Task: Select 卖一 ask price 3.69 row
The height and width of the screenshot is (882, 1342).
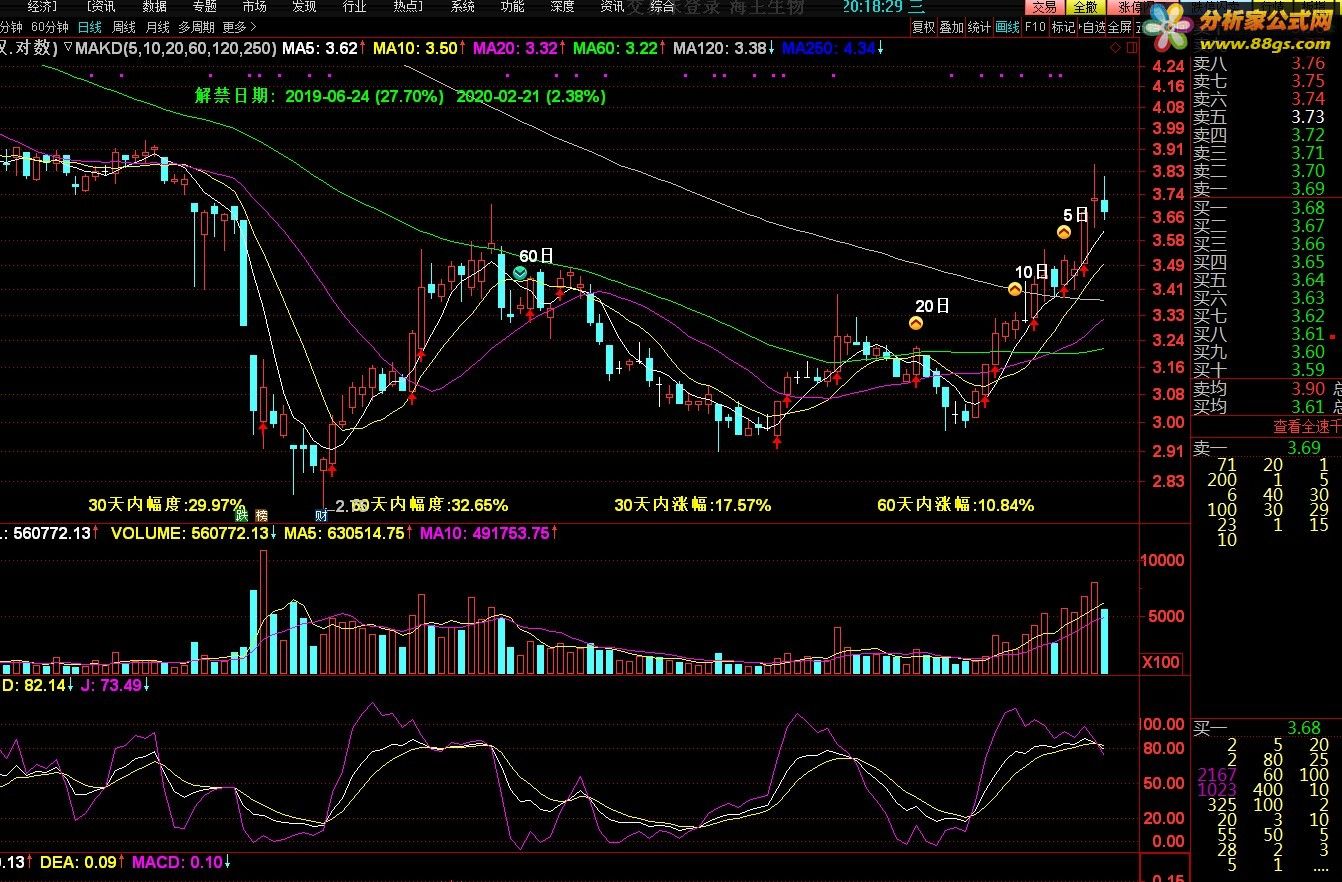Action: (x=1260, y=189)
